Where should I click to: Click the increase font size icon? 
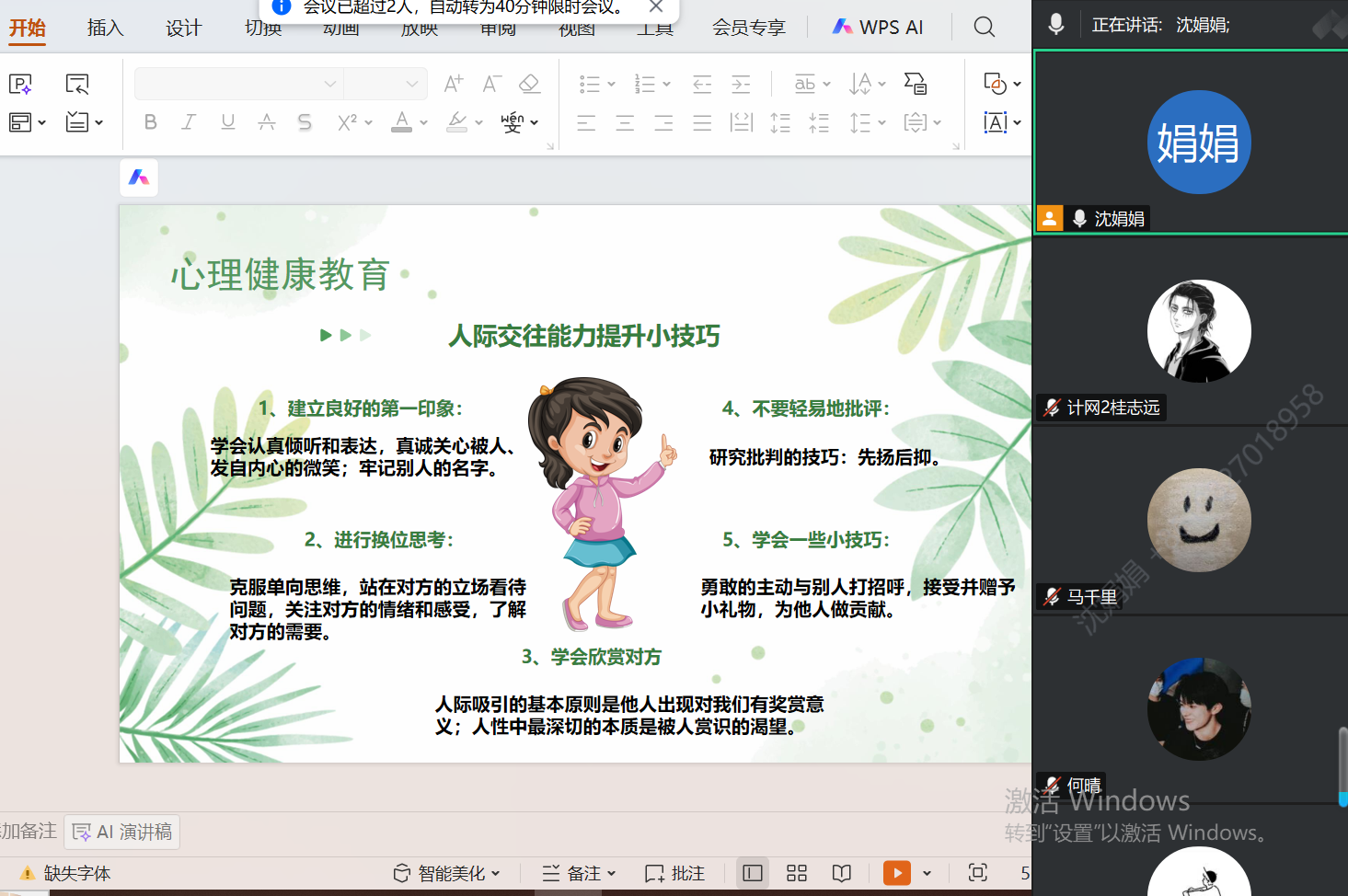[x=453, y=85]
